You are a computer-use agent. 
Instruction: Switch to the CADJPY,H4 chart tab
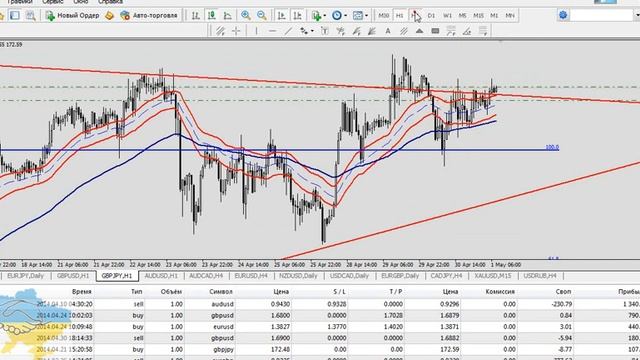coord(446,276)
